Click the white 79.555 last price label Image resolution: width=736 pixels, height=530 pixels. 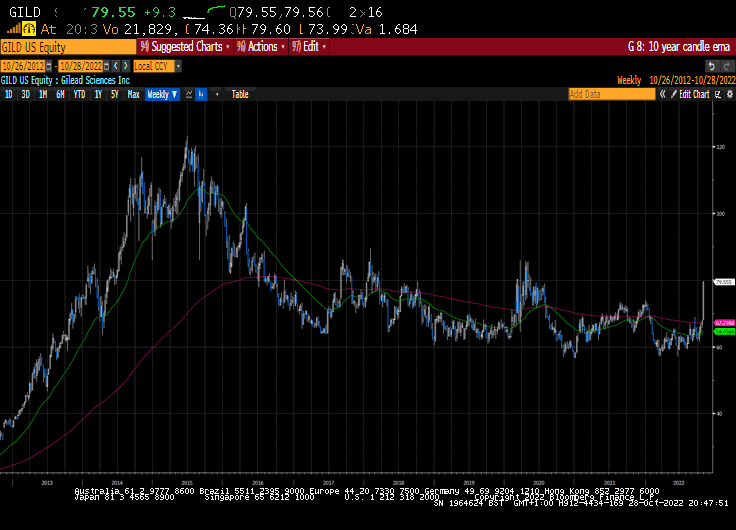click(x=724, y=282)
